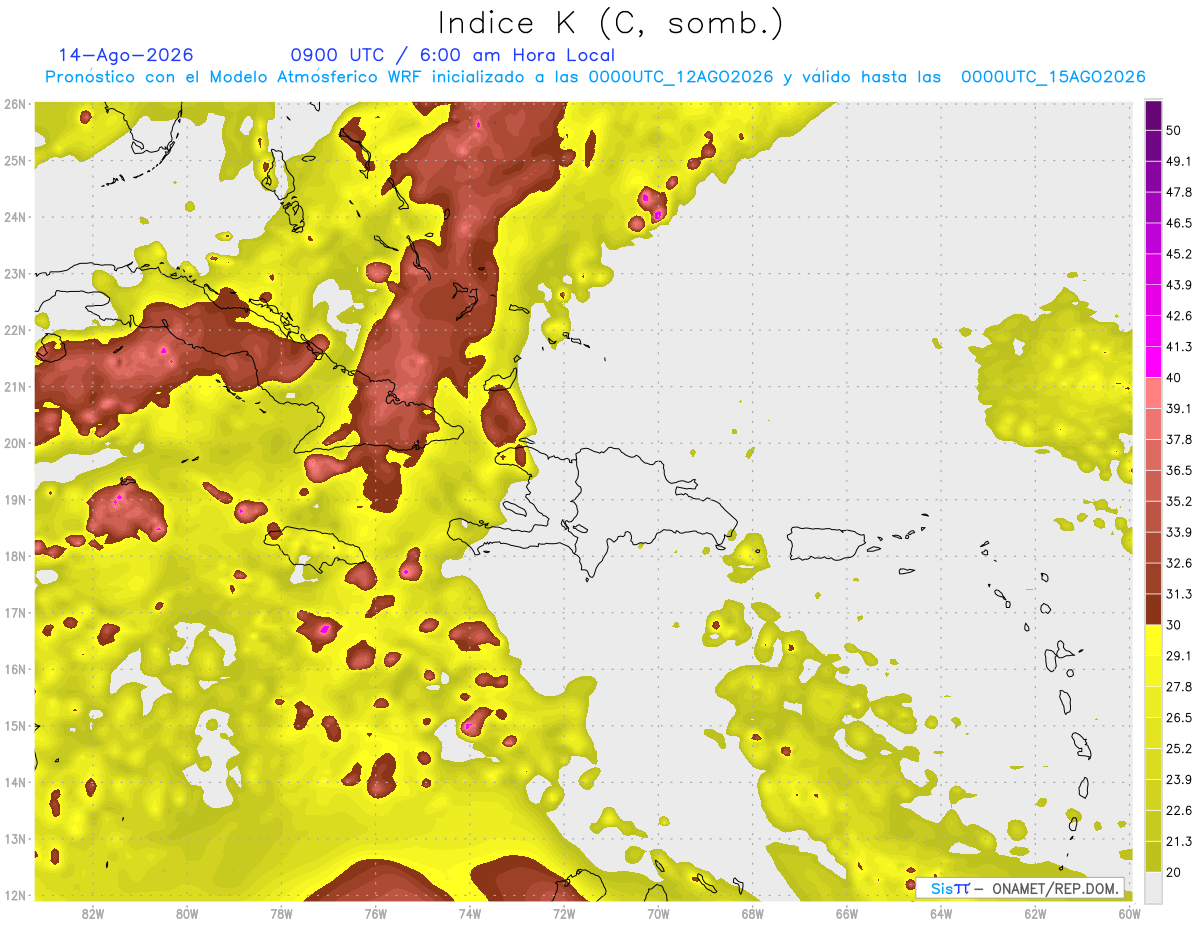Viewport: 1200px width, 927px height.
Task: Click the "27.8" colorbar value
Action: 1179,686
